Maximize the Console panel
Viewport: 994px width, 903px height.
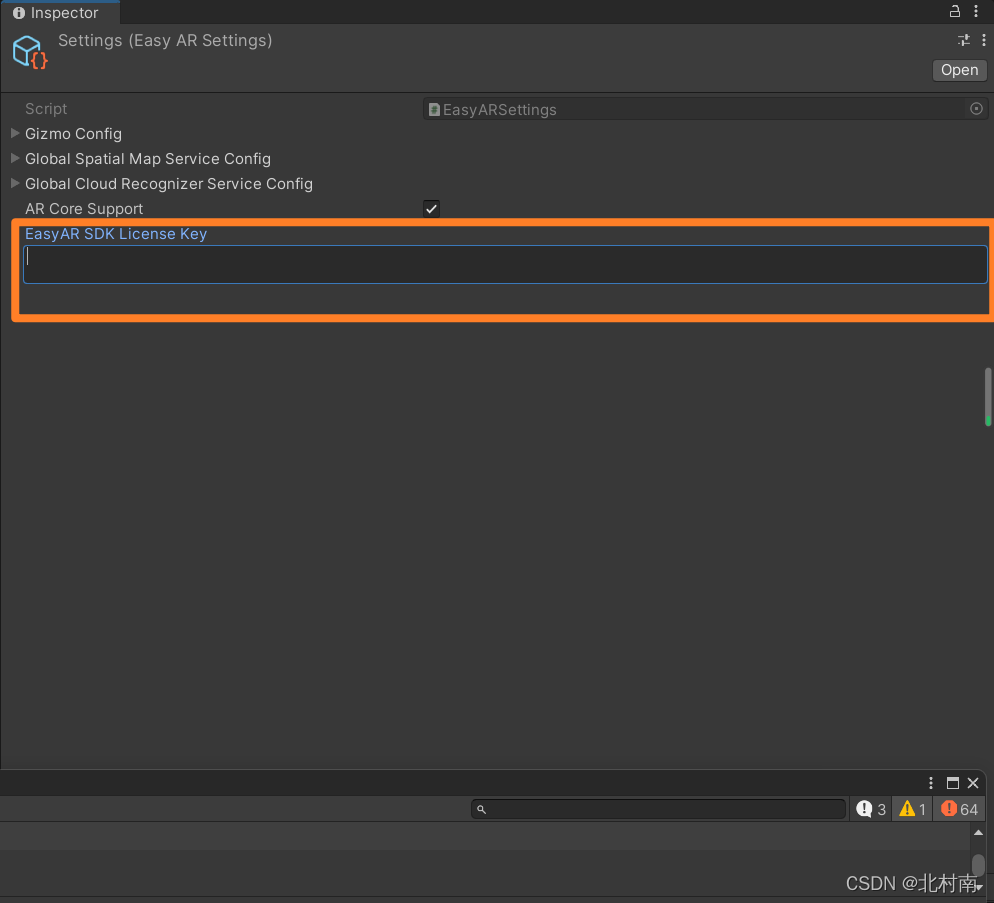pyautogui.click(x=953, y=783)
